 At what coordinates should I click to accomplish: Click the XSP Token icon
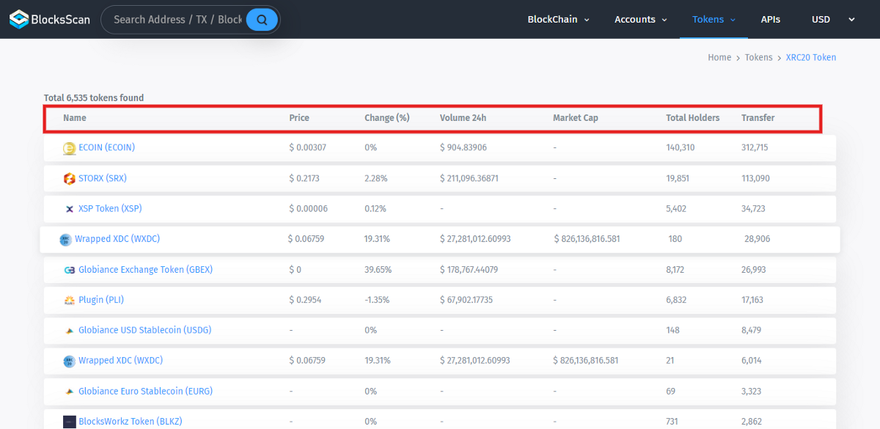click(x=69, y=209)
